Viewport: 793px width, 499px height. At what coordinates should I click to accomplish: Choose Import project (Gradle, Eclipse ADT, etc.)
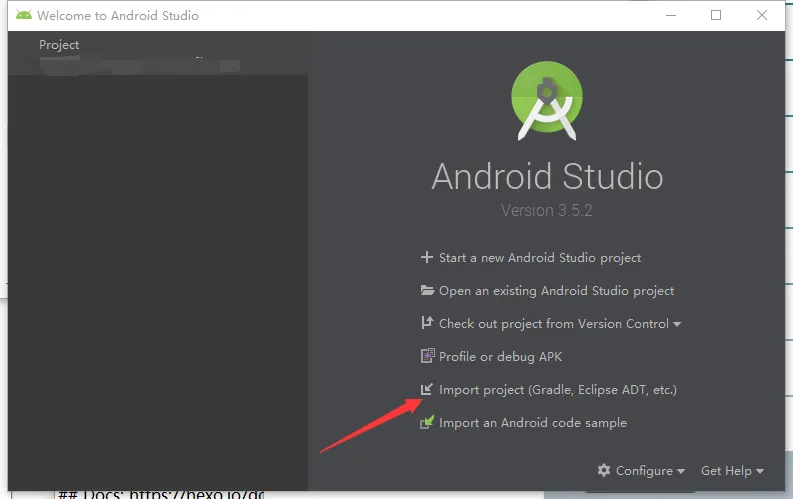pyautogui.click(x=557, y=389)
